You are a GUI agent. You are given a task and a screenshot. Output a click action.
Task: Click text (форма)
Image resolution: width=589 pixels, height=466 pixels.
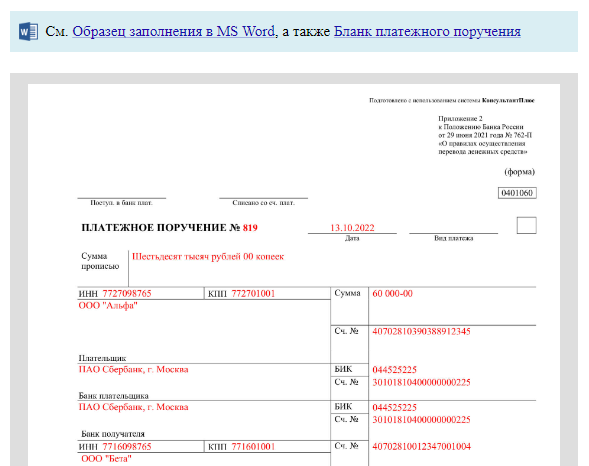(x=520, y=172)
